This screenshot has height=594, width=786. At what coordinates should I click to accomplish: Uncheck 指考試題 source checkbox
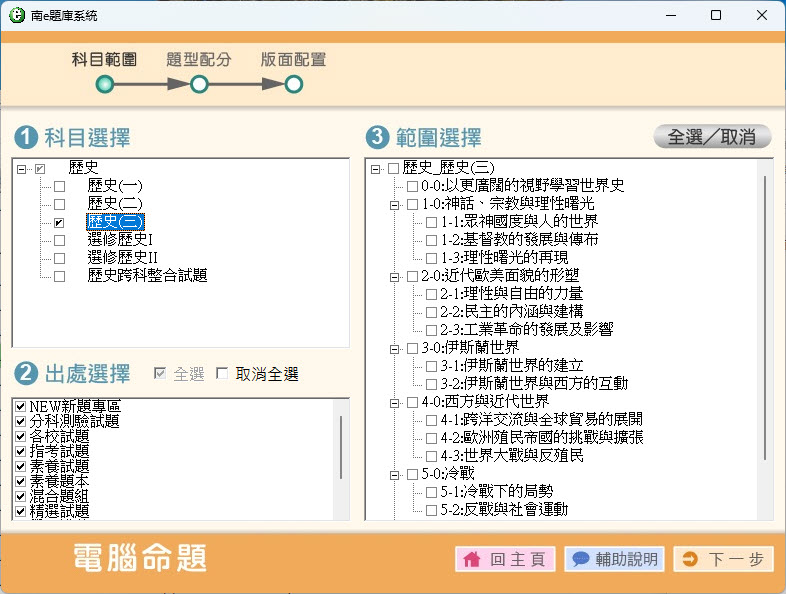click(21, 452)
